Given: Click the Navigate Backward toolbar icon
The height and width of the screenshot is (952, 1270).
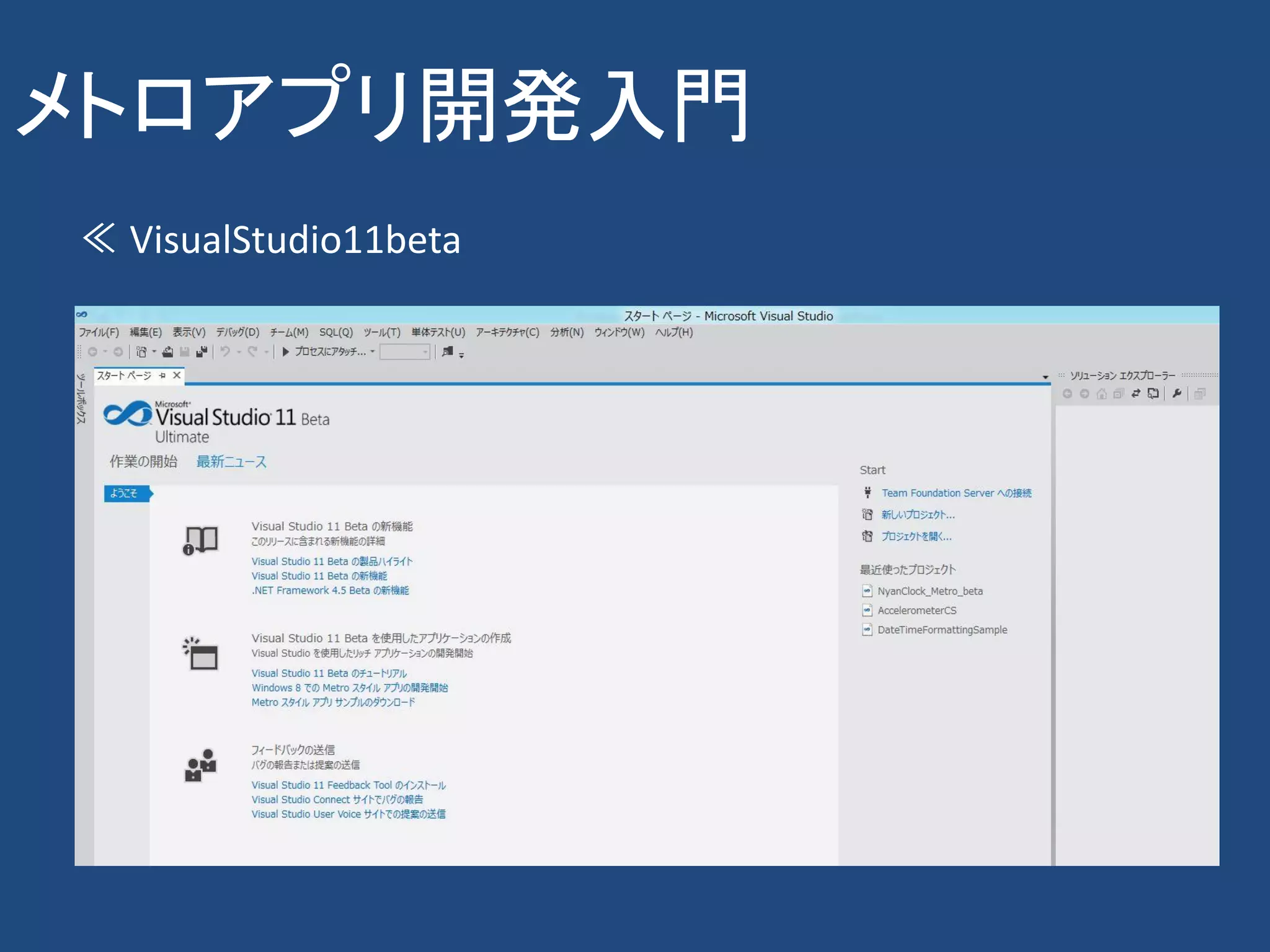Looking at the screenshot, I should tap(92, 352).
